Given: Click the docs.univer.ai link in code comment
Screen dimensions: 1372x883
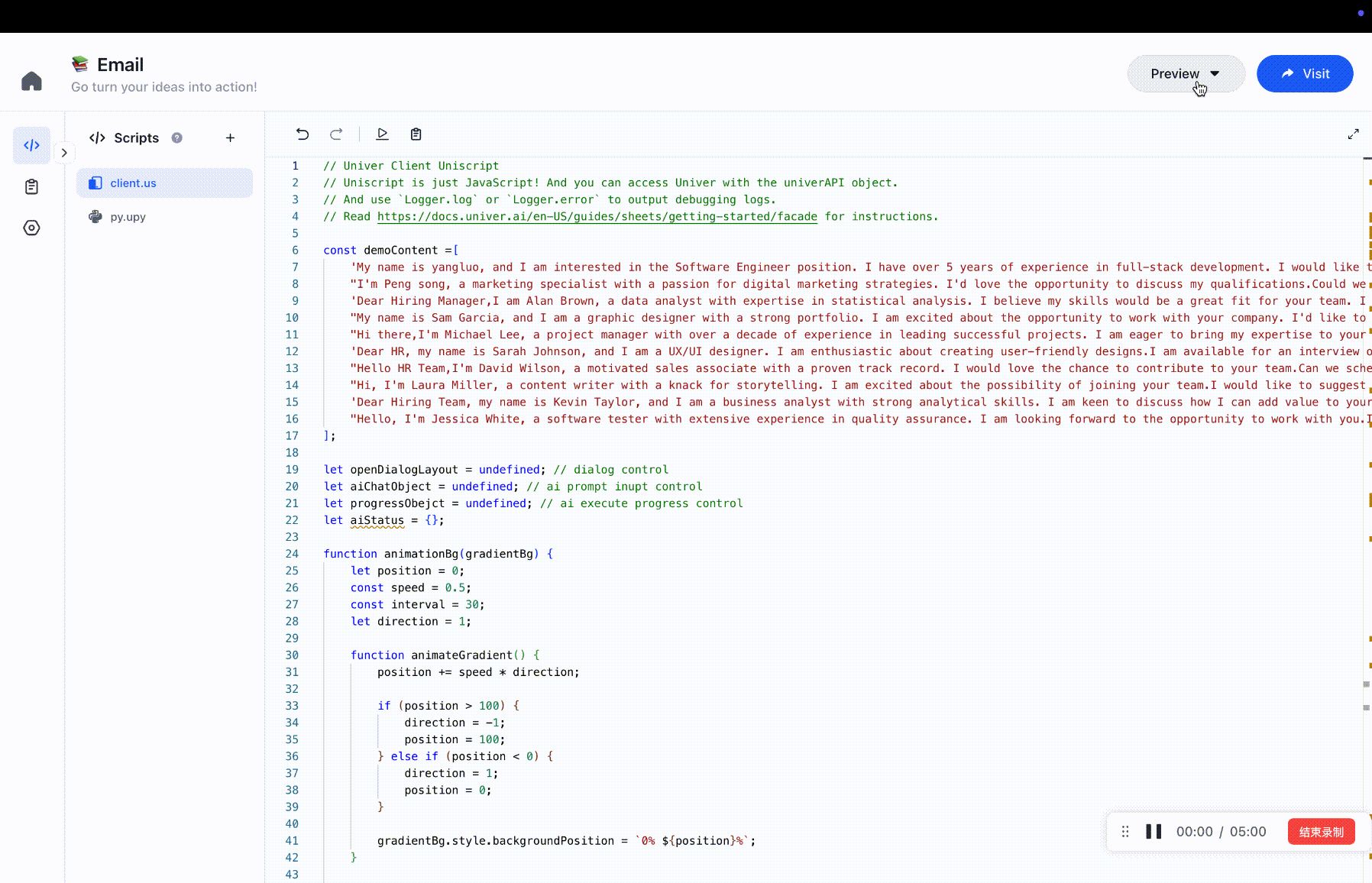Looking at the screenshot, I should [597, 216].
